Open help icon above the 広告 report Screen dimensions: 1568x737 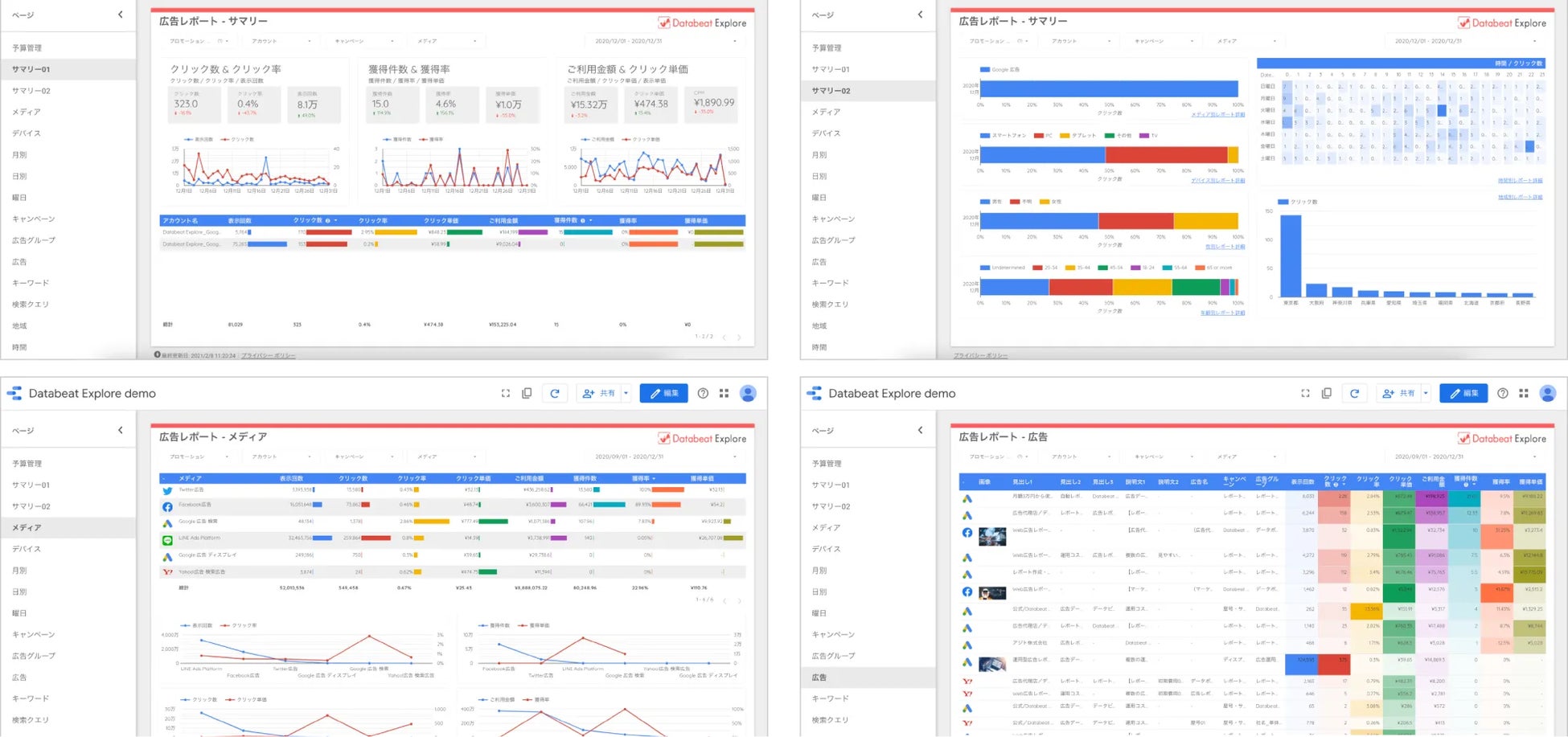click(x=1502, y=393)
